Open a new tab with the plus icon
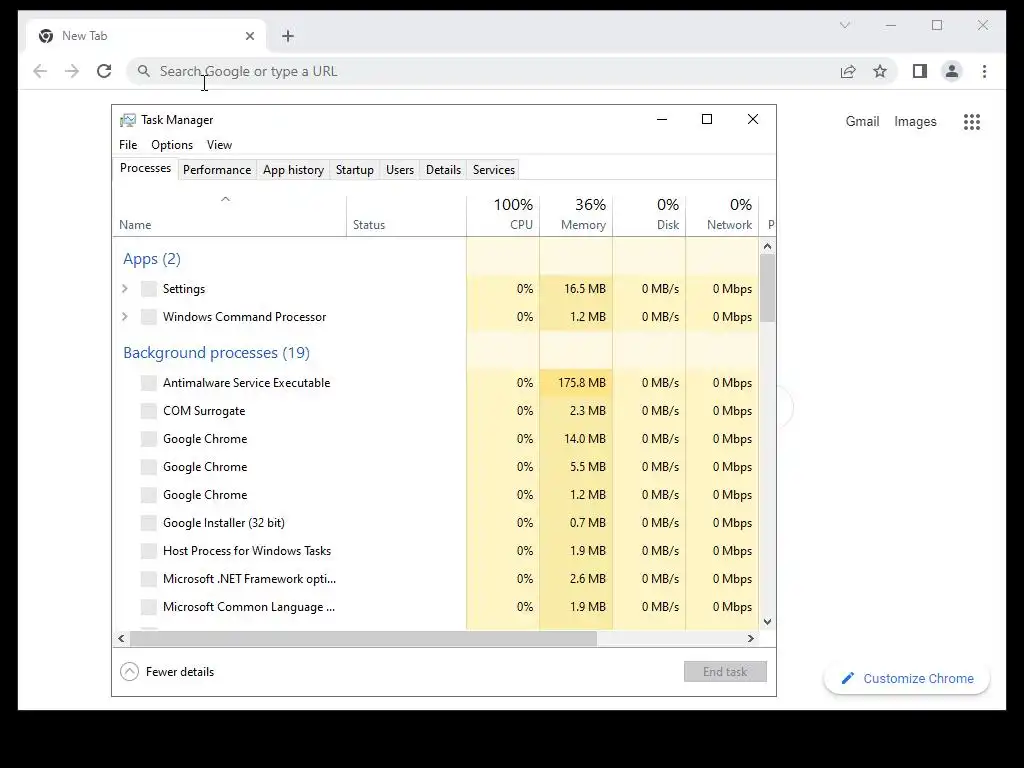The width and height of the screenshot is (1024, 768). [288, 36]
